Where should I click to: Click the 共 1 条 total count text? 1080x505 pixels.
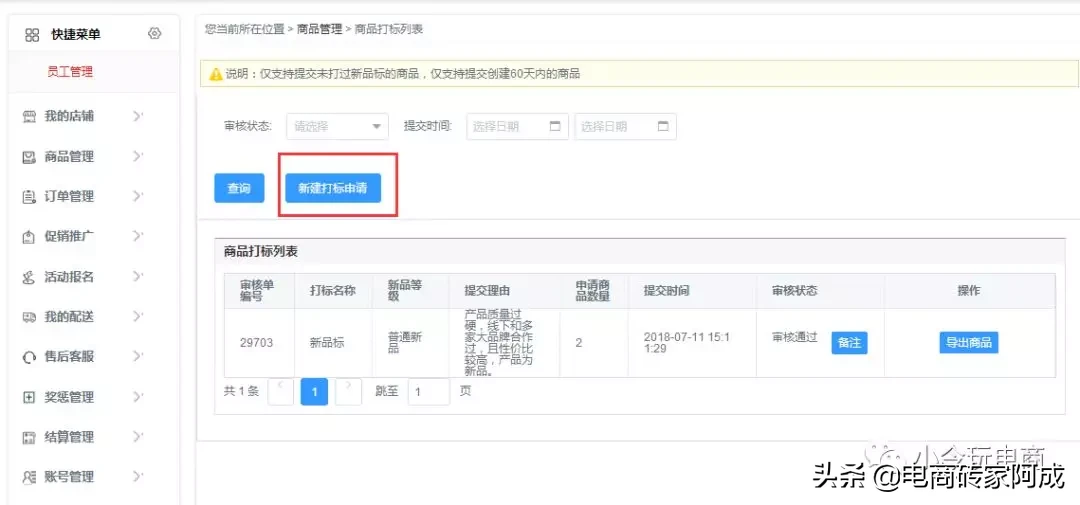pos(241,391)
